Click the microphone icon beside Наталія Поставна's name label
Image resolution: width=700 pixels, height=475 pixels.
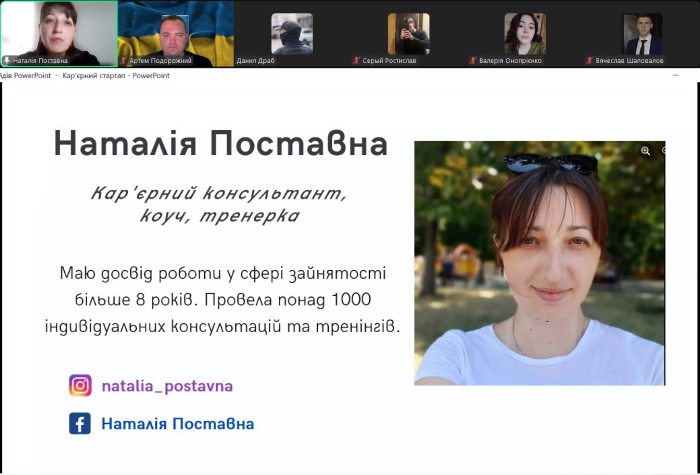pyautogui.click(x=7, y=61)
